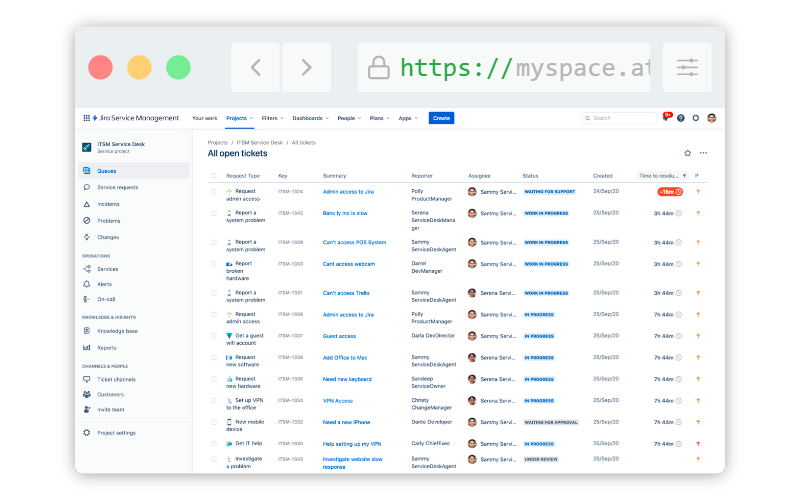The height and width of the screenshot is (500, 800).
Task: Open Knowledge base in the sidebar
Action: tap(117, 331)
